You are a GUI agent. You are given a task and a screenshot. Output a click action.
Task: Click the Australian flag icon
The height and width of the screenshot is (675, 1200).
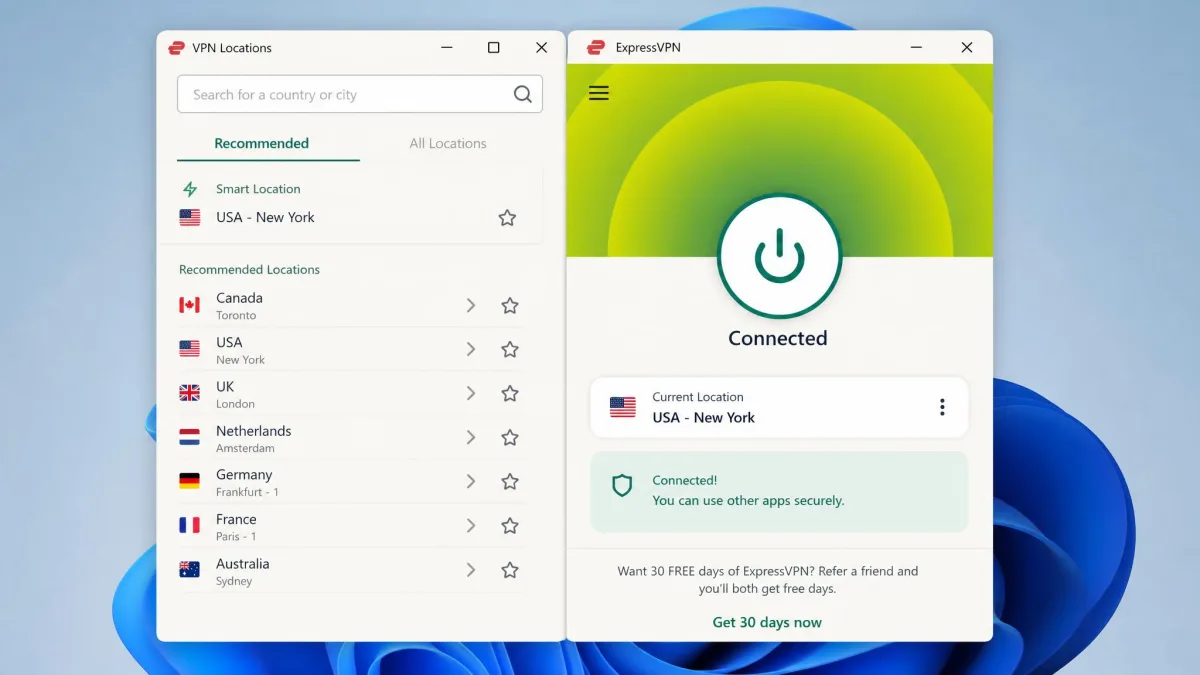(190, 570)
